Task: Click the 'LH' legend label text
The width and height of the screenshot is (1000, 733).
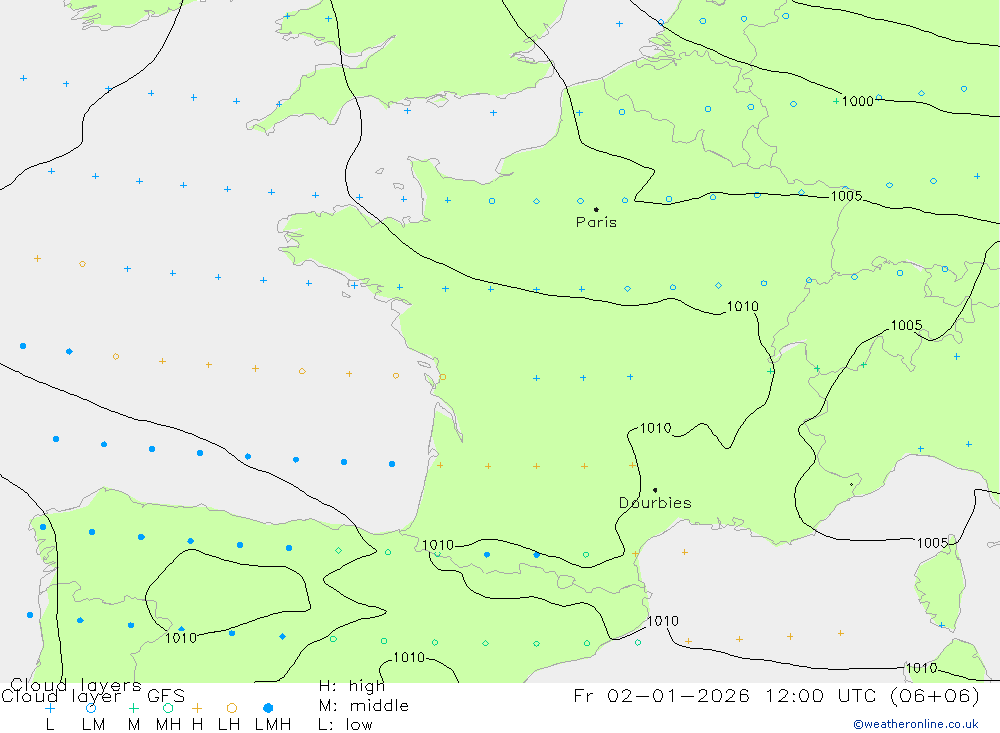Action: click(229, 725)
